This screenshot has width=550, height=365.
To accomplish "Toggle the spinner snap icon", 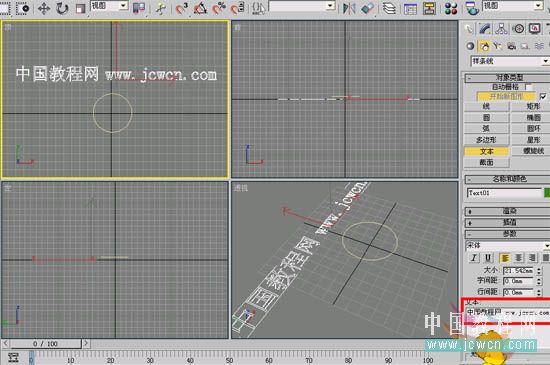I will (x=238, y=8).
